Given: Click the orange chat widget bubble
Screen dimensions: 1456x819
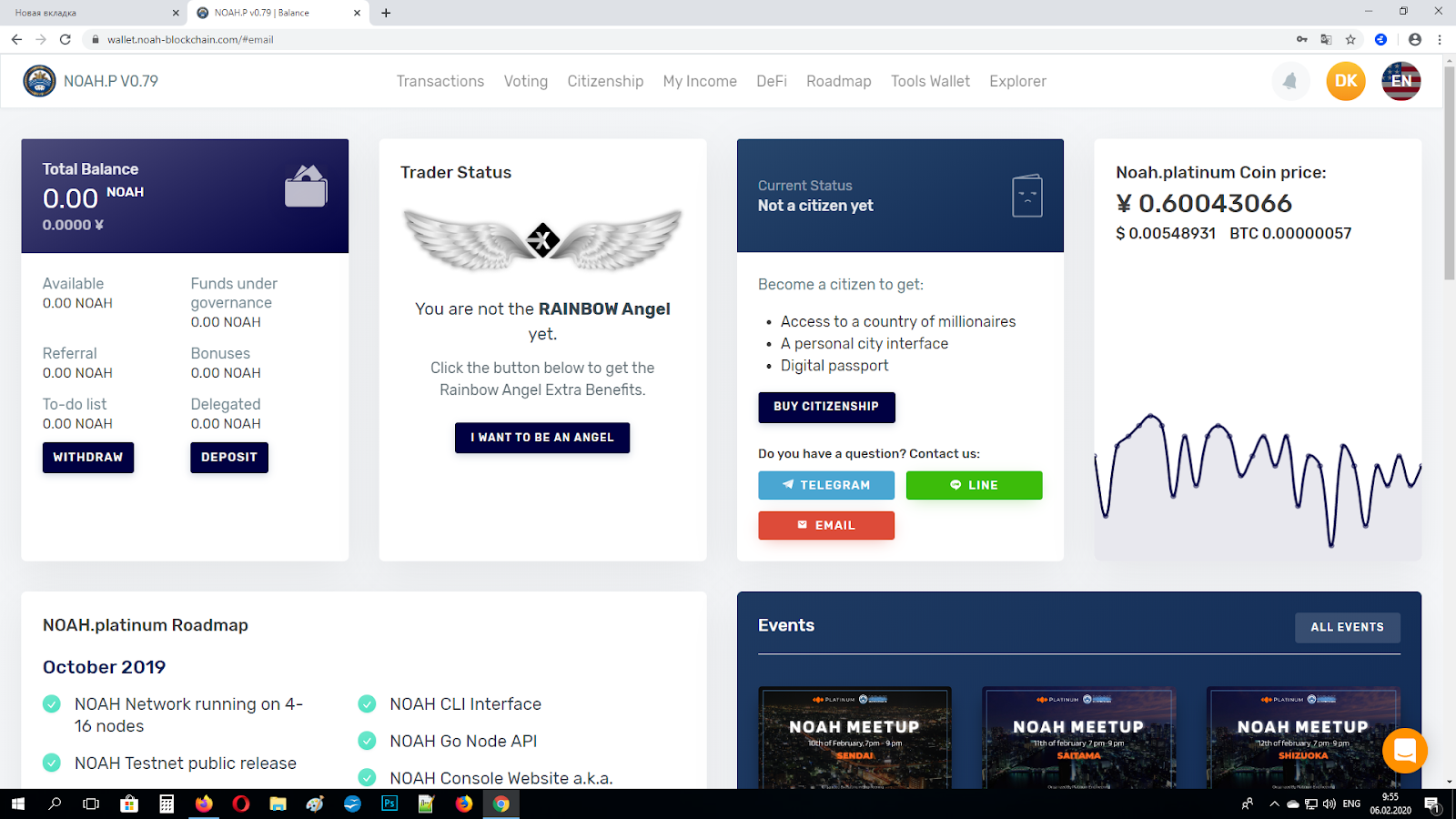Looking at the screenshot, I should [x=1404, y=751].
